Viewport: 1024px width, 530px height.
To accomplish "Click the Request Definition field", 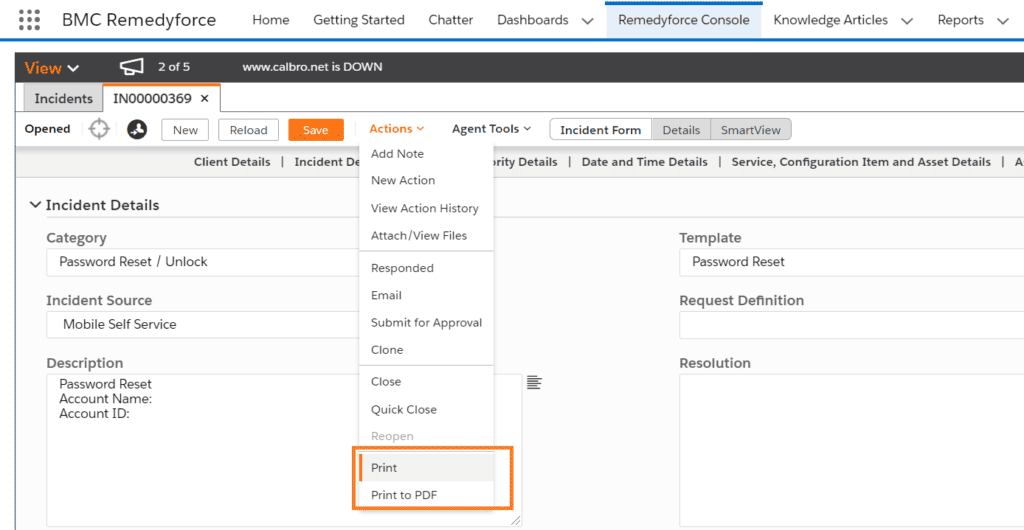I will (x=852, y=325).
